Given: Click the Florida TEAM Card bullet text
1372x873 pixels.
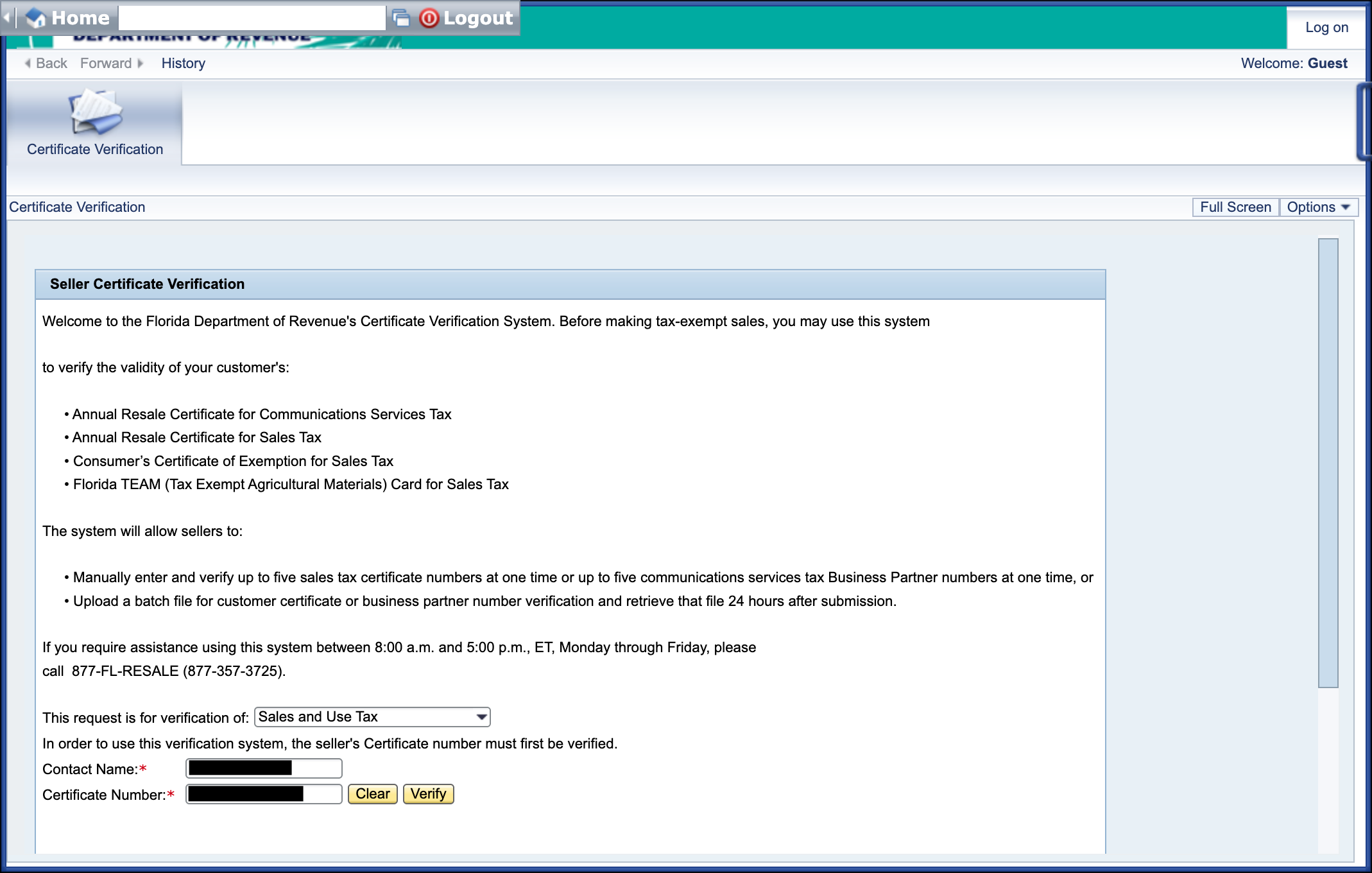Looking at the screenshot, I should point(291,484).
